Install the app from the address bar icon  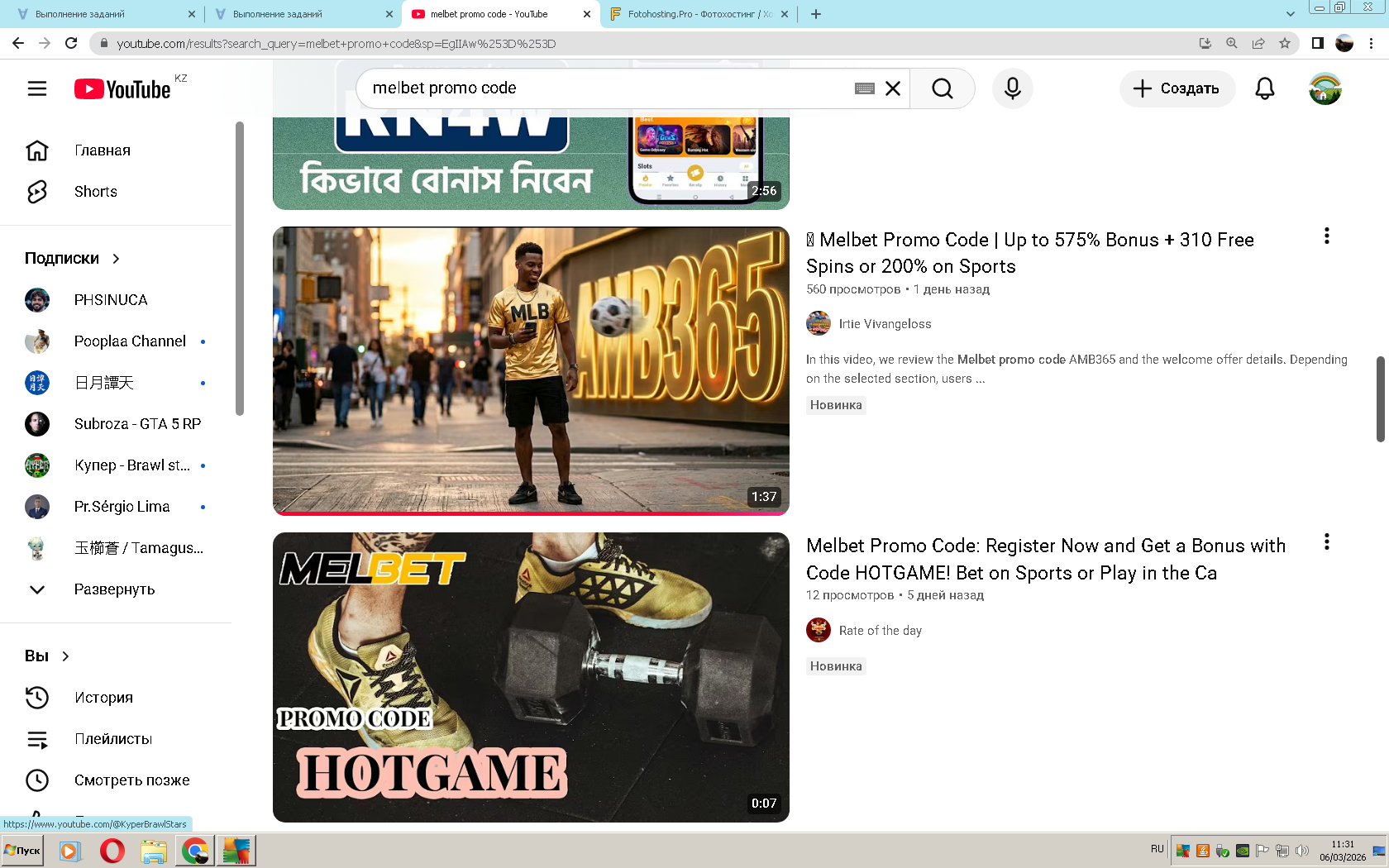1205,43
